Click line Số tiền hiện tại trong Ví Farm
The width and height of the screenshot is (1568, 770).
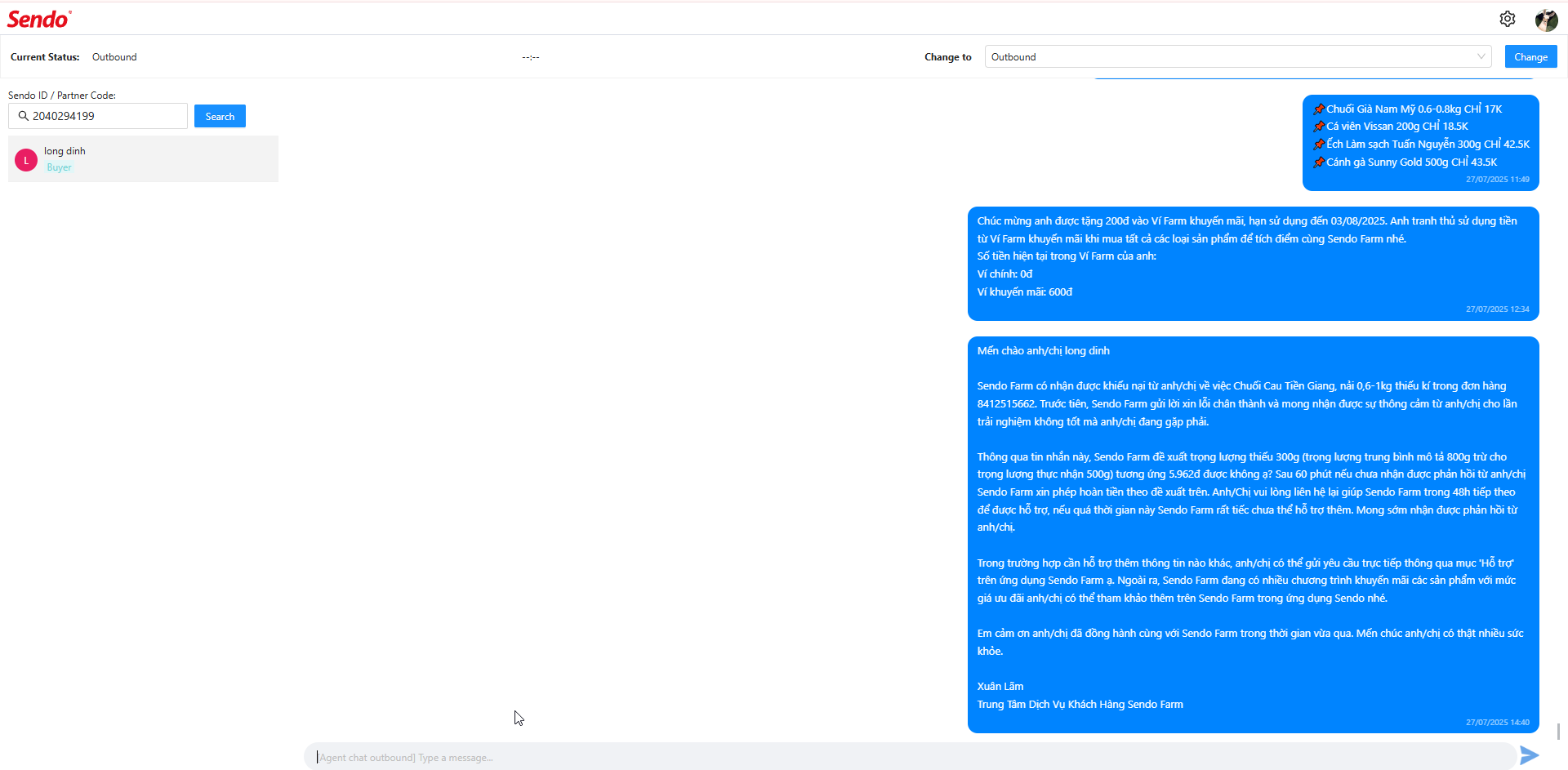(x=1067, y=256)
